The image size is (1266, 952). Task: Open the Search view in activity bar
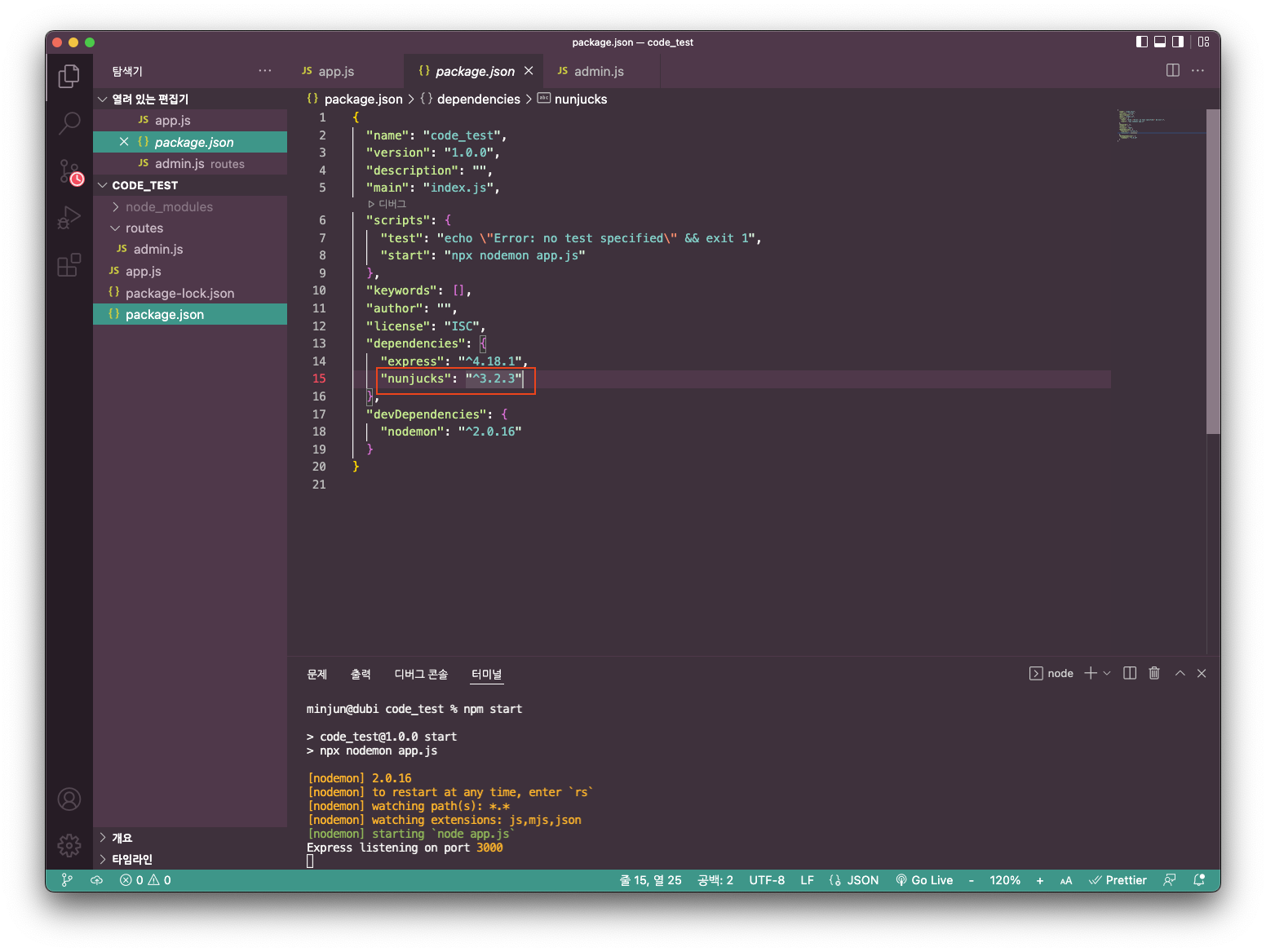[69, 123]
